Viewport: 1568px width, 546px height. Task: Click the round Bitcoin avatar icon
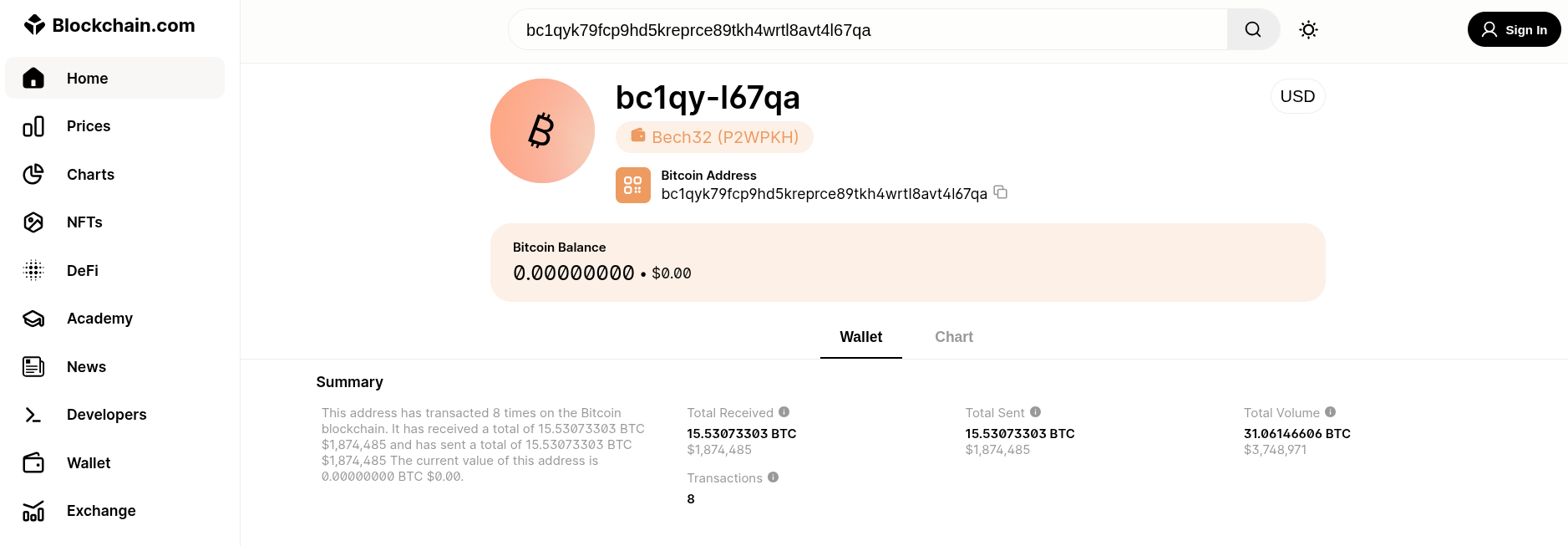[x=542, y=131]
